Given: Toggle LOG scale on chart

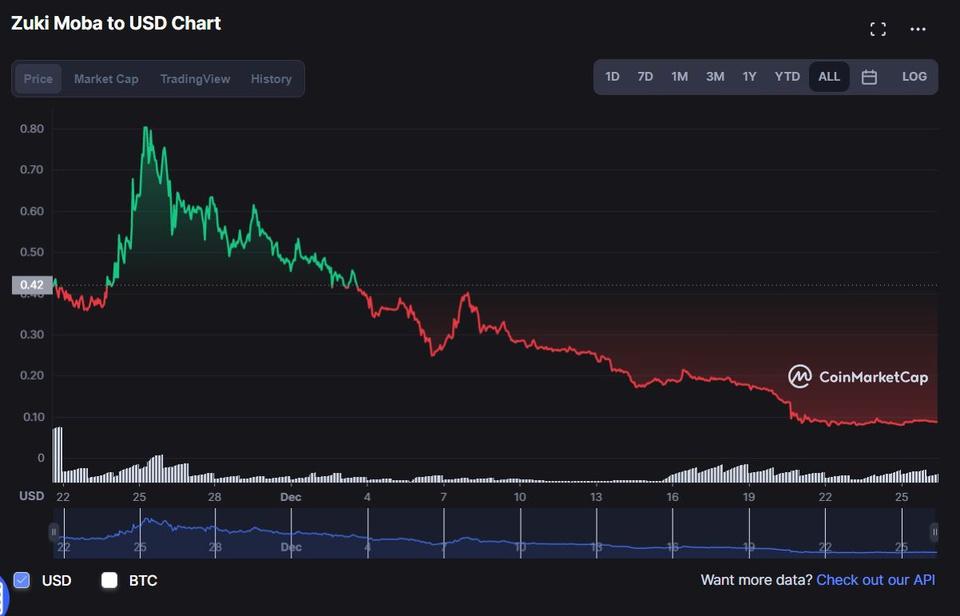Looking at the screenshot, I should click(914, 77).
